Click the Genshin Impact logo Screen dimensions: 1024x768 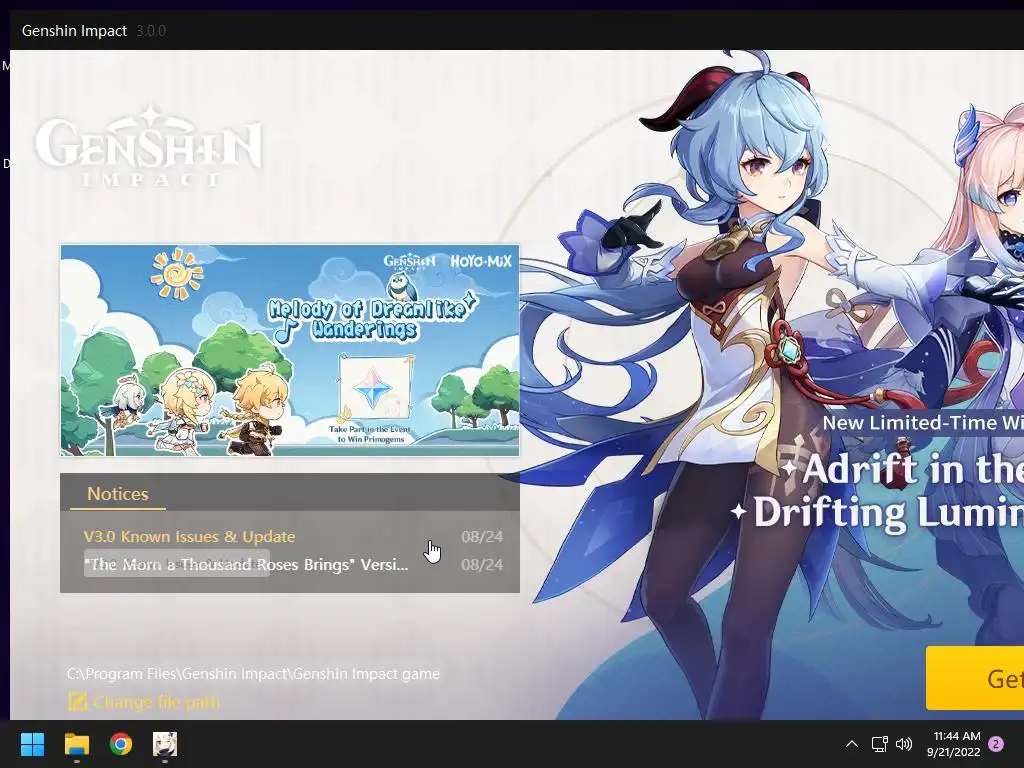149,146
